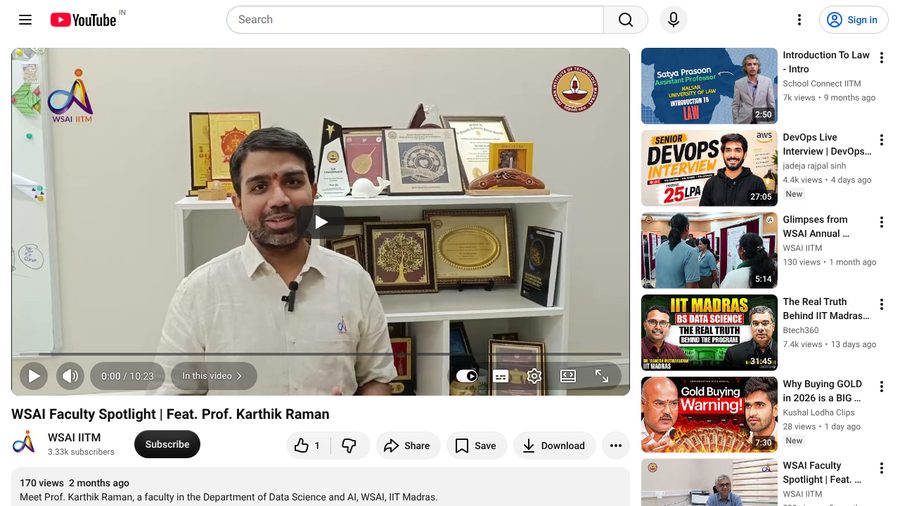The image size is (900, 506).
Task: Open DevOps Live Interview thumbnail
Action: pos(709,168)
